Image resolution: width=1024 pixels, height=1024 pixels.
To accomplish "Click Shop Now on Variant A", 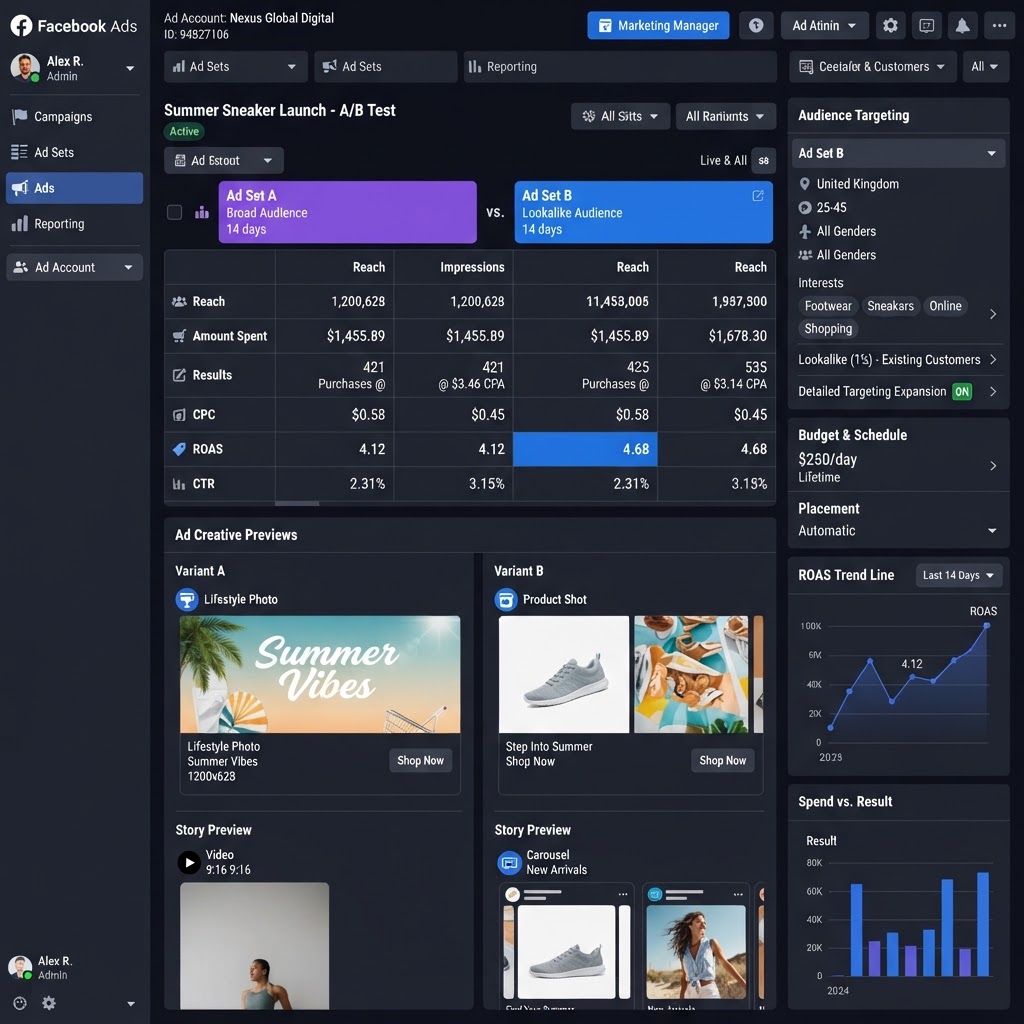I will [x=420, y=760].
